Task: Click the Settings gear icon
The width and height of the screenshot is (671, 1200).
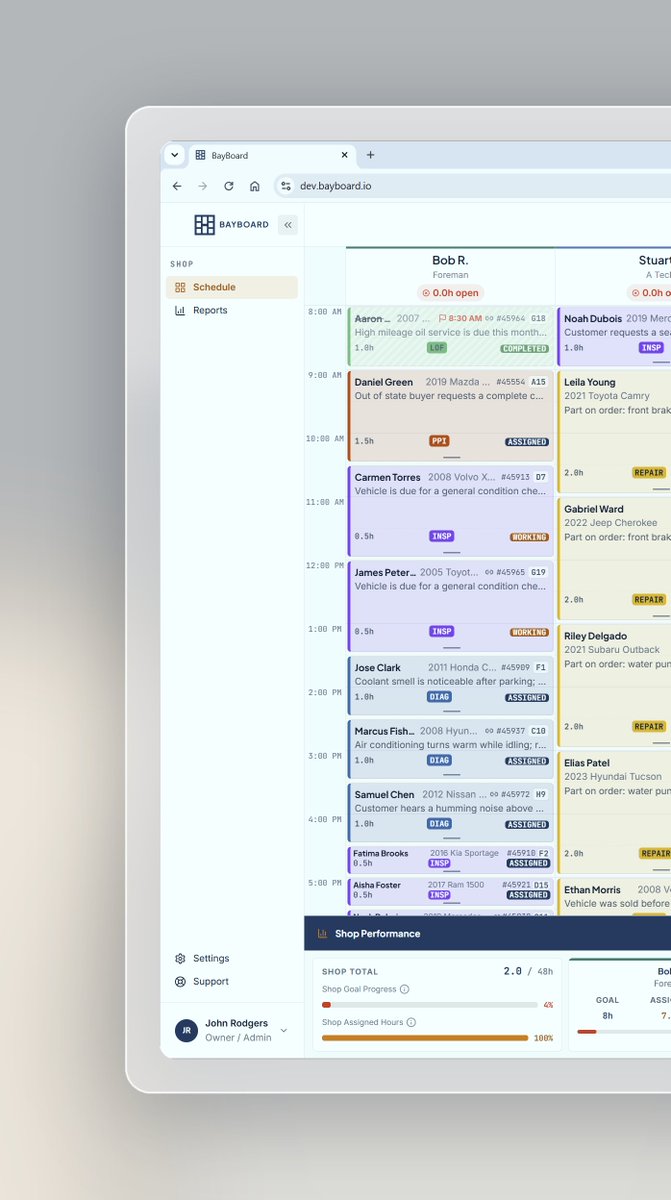Action: 180,958
